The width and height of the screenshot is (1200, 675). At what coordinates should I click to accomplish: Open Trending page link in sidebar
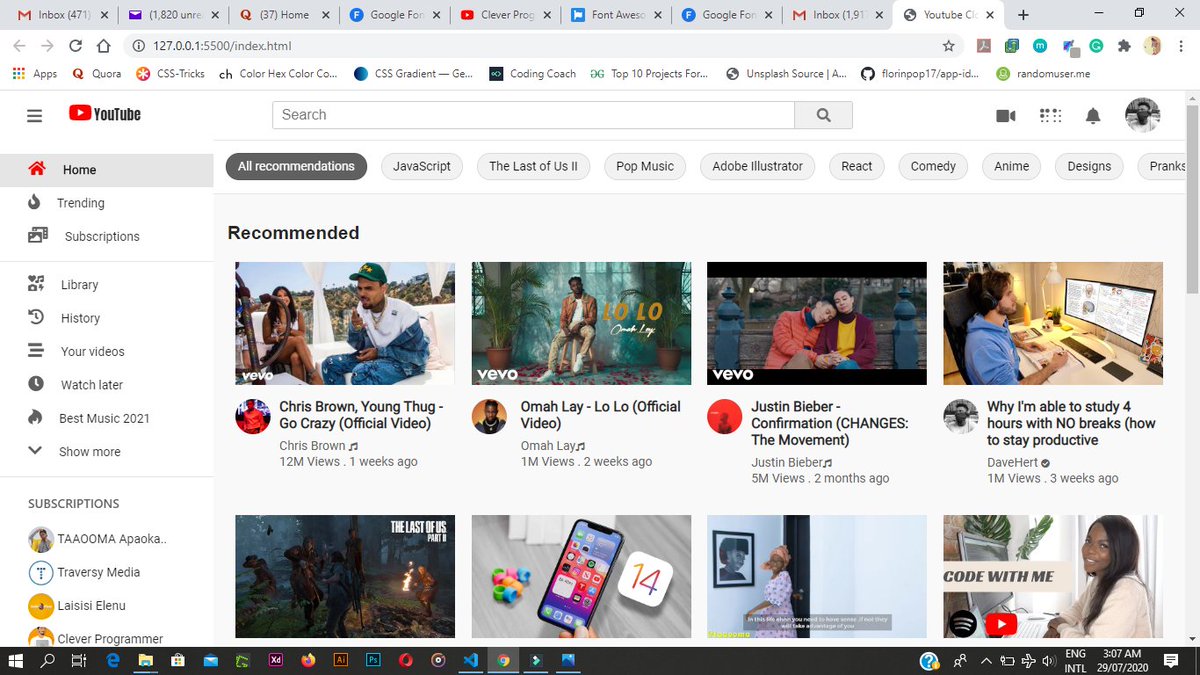click(80, 203)
